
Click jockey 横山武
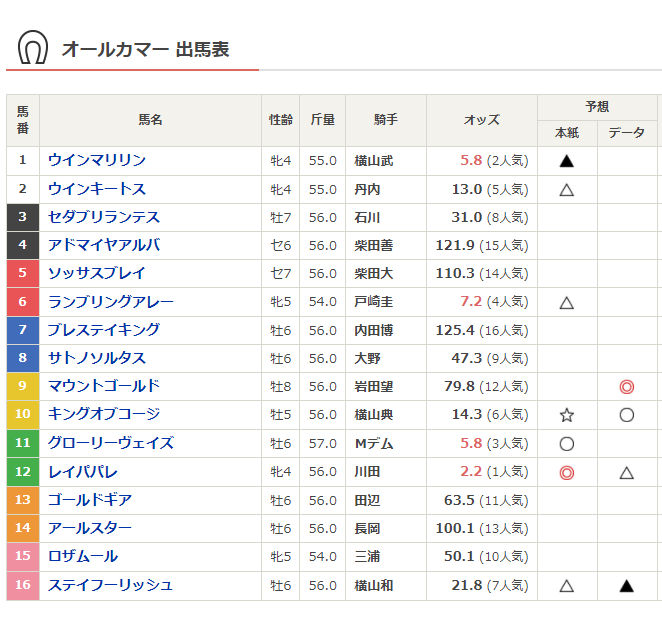coord(374,161)
